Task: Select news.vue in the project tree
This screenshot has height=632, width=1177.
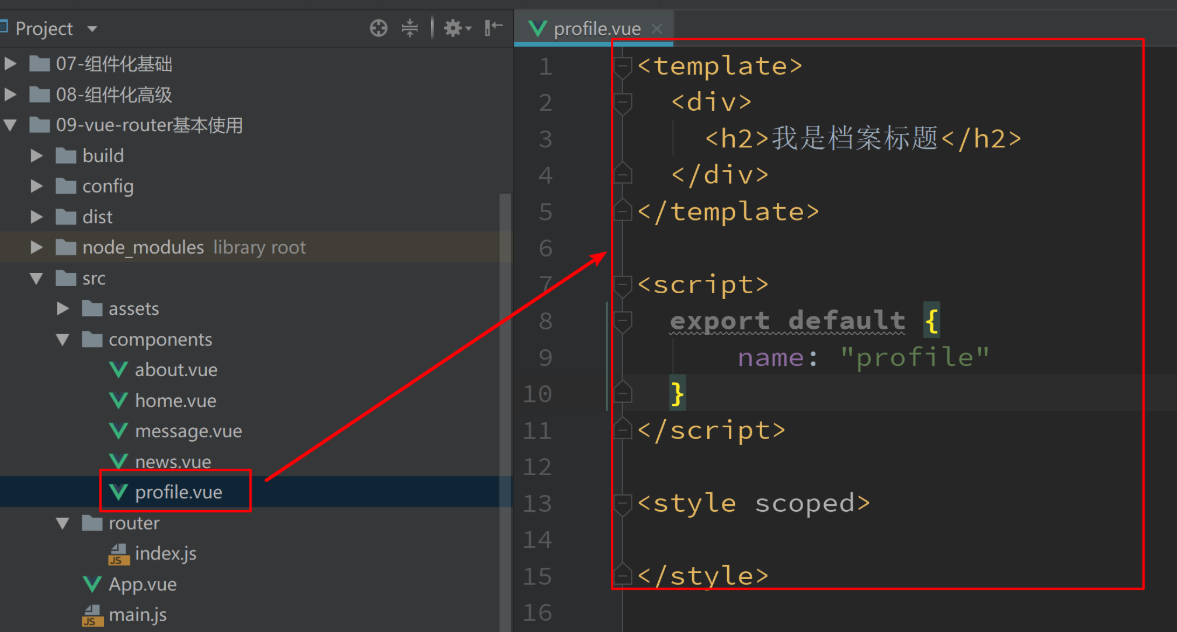Action: (173, 462)
